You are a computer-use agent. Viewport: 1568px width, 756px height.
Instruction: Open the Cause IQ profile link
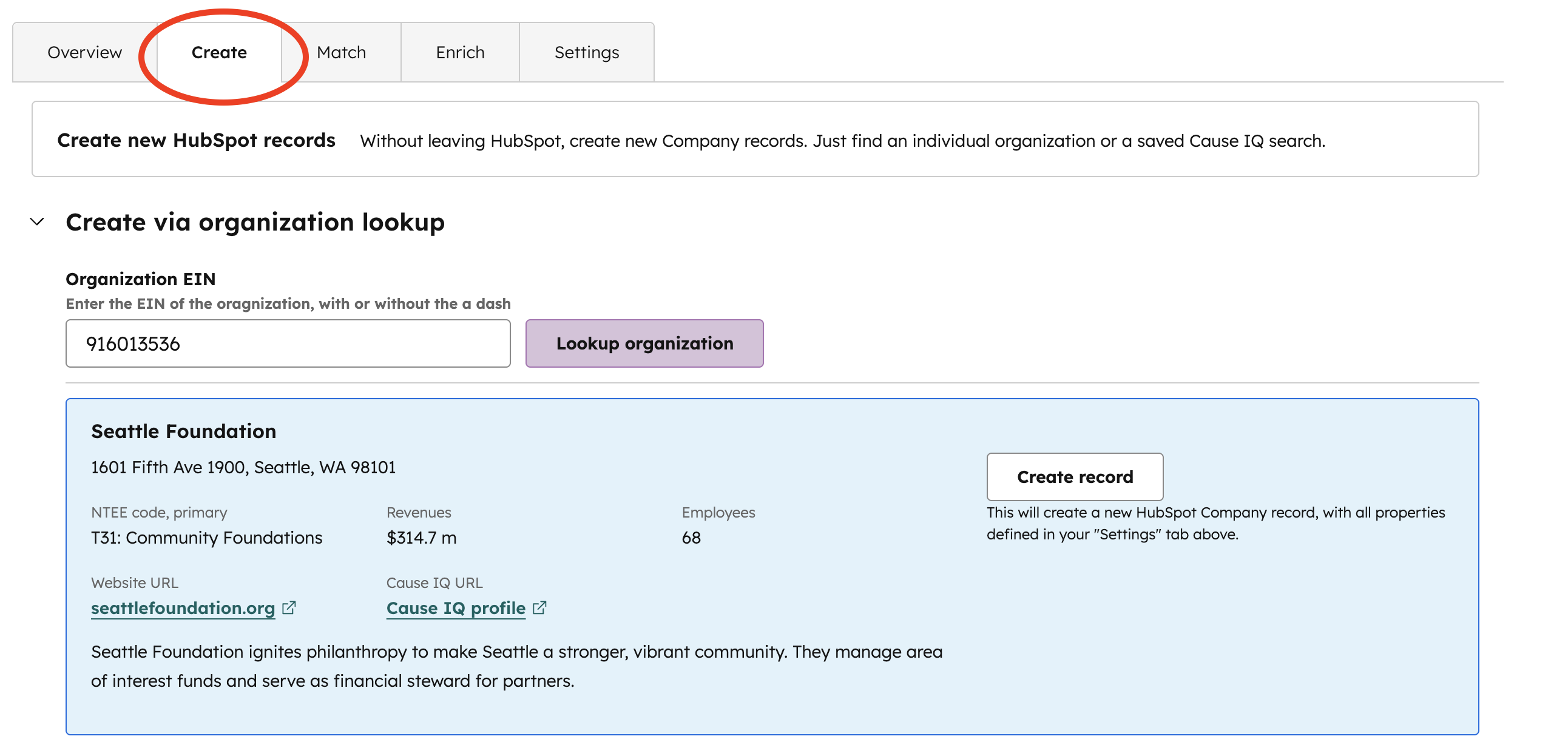pos(455,607)
